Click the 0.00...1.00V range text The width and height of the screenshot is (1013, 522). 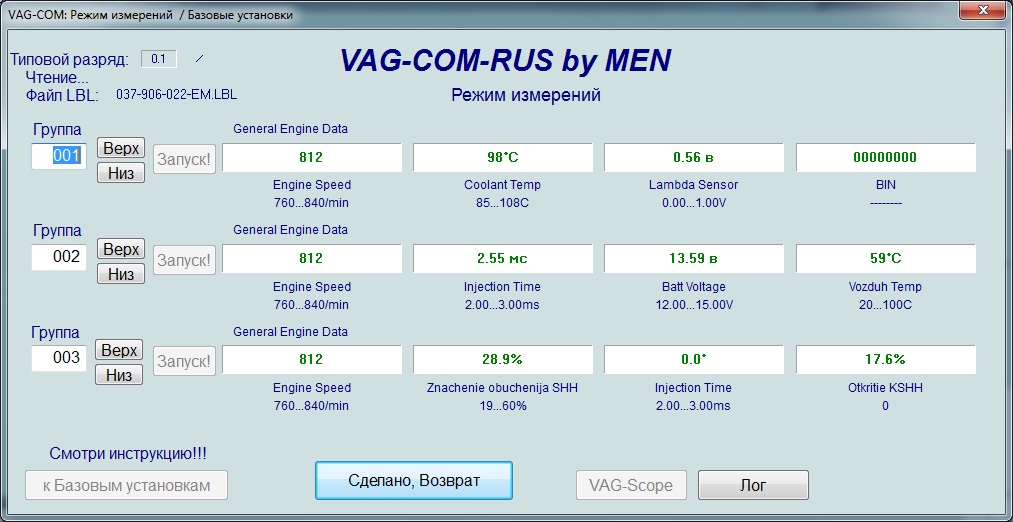[x=694, y=204]
